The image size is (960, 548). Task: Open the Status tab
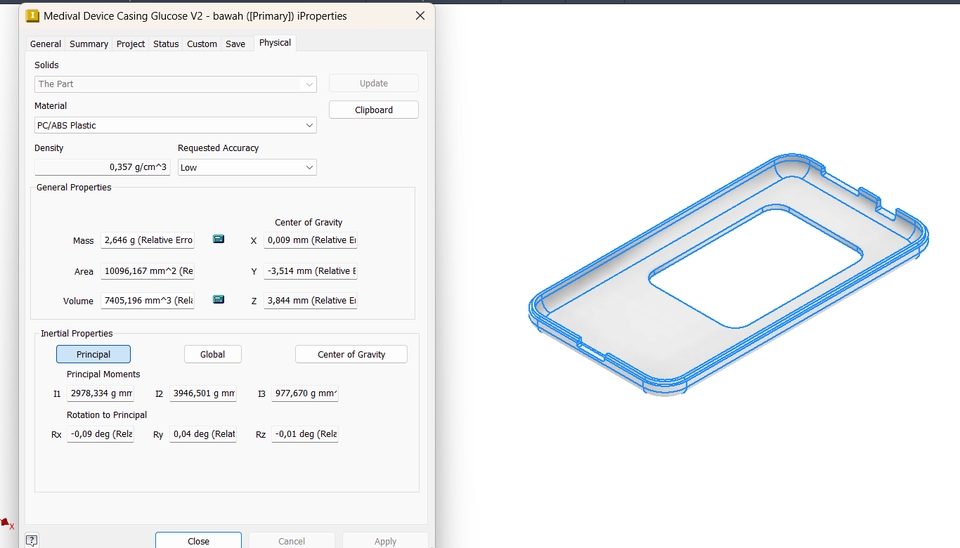tap(166, 44)
